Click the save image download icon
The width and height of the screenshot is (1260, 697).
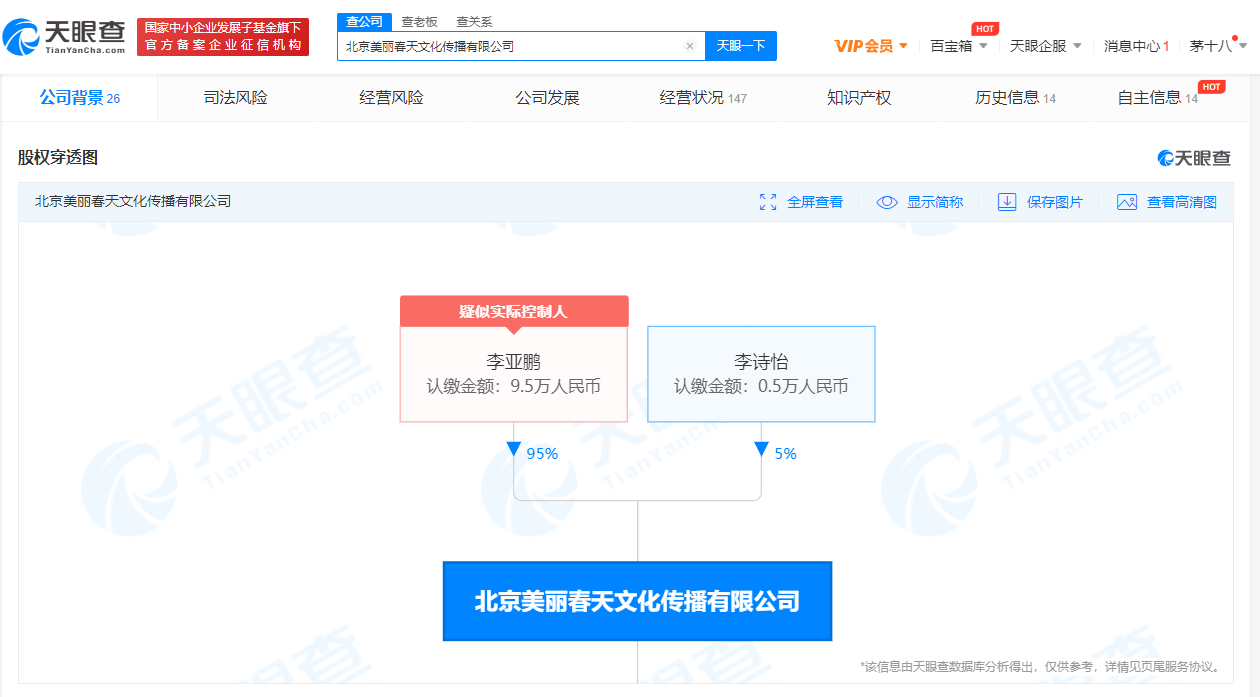pyautogui.click(x=1007, y=202)
